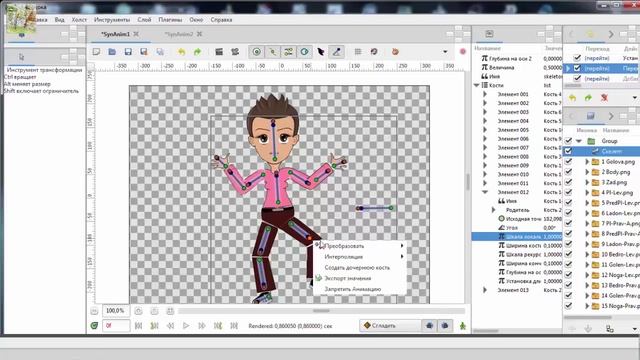Choose Интерполяция in context menu
Viewport: 640px width, 360px height.
pos(360,257)
